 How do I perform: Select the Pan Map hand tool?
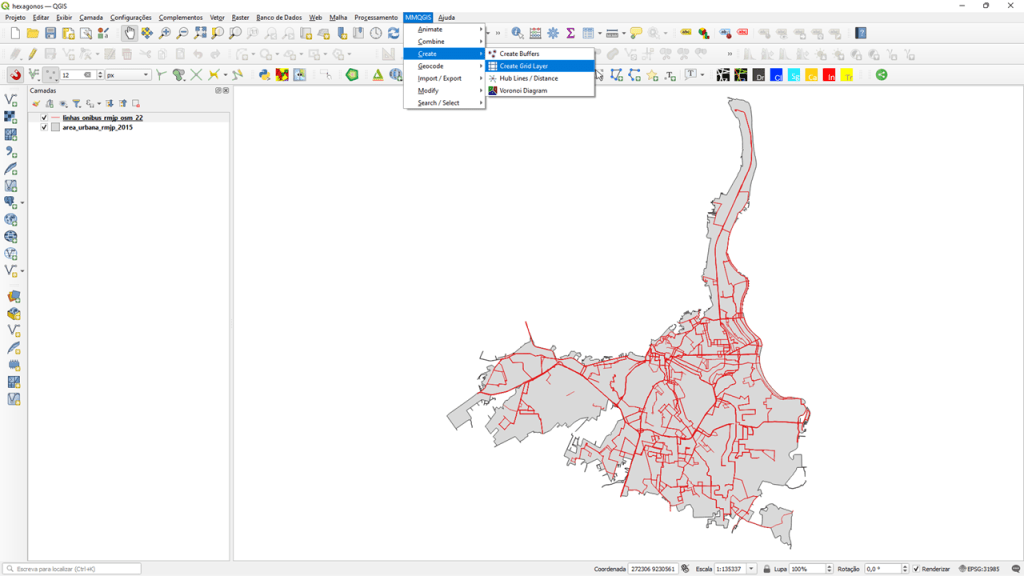[x=130, y=33]
